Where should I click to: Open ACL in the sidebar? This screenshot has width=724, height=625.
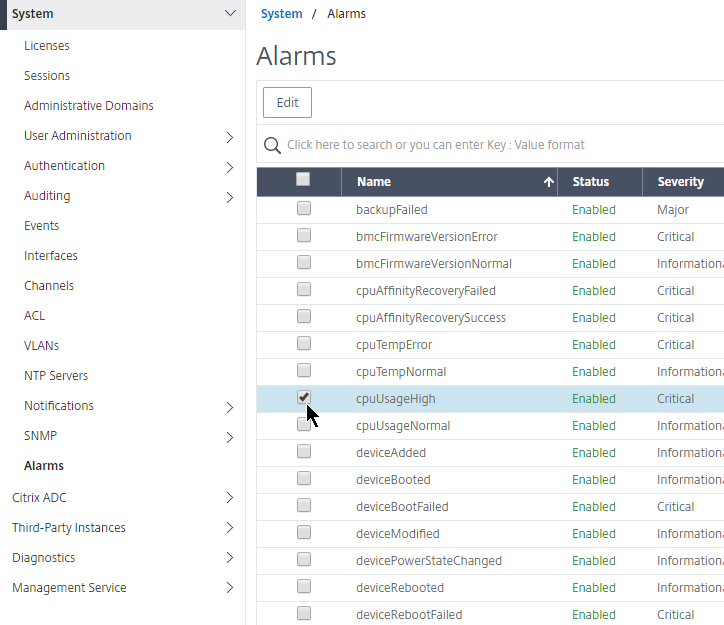click(35, 316)
